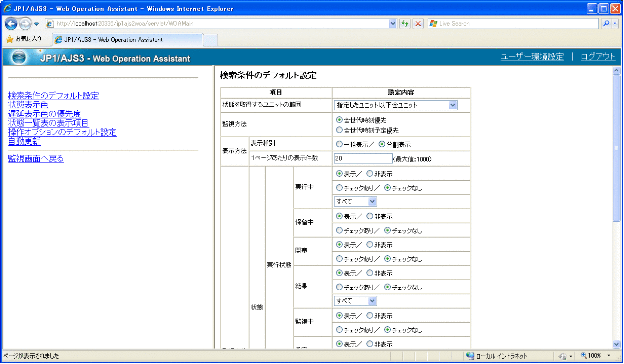Select 非表示 radio for the 保留中 row

[369, 216]
